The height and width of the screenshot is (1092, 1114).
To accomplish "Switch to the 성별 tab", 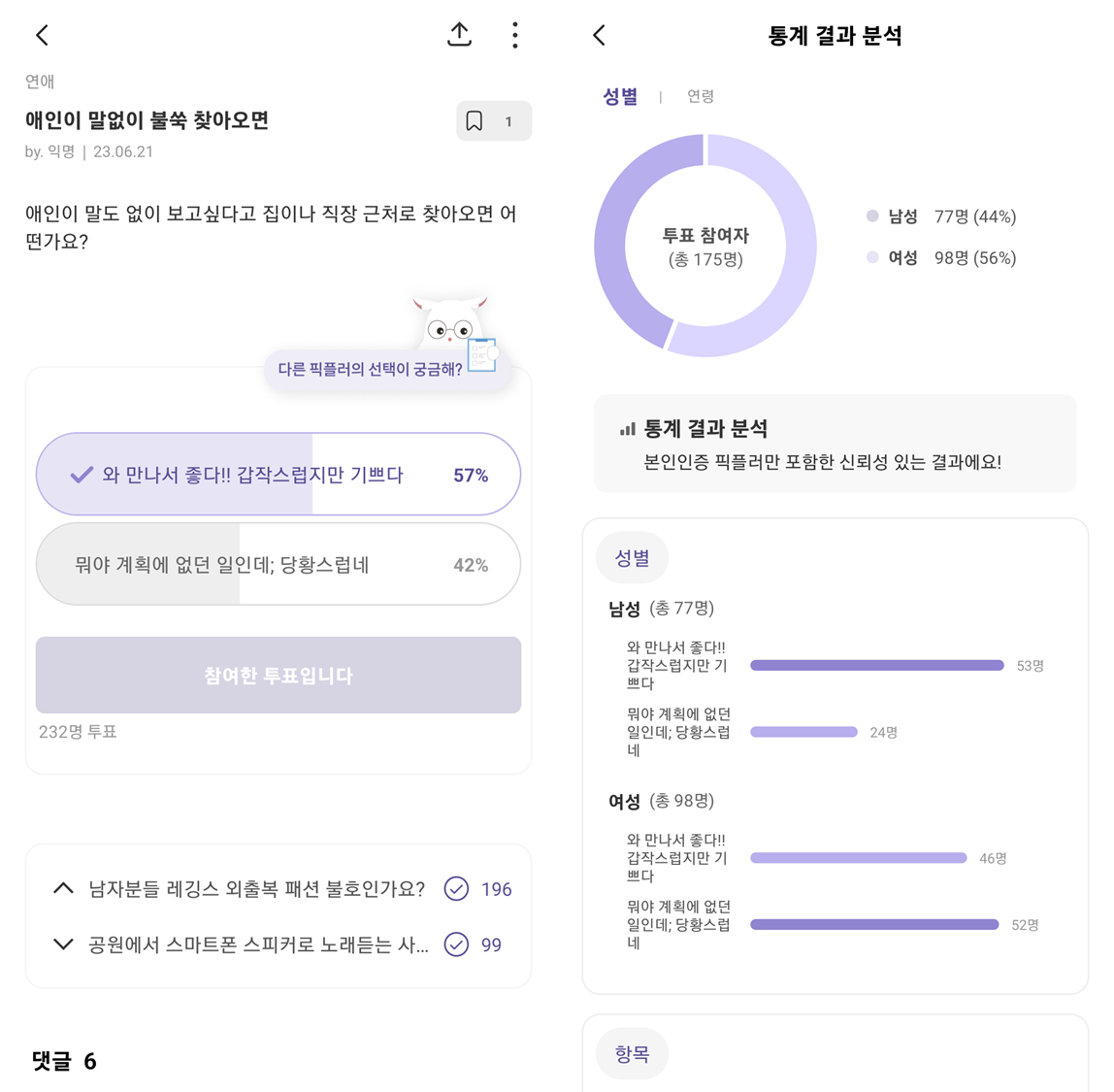I will click(620, 96).
